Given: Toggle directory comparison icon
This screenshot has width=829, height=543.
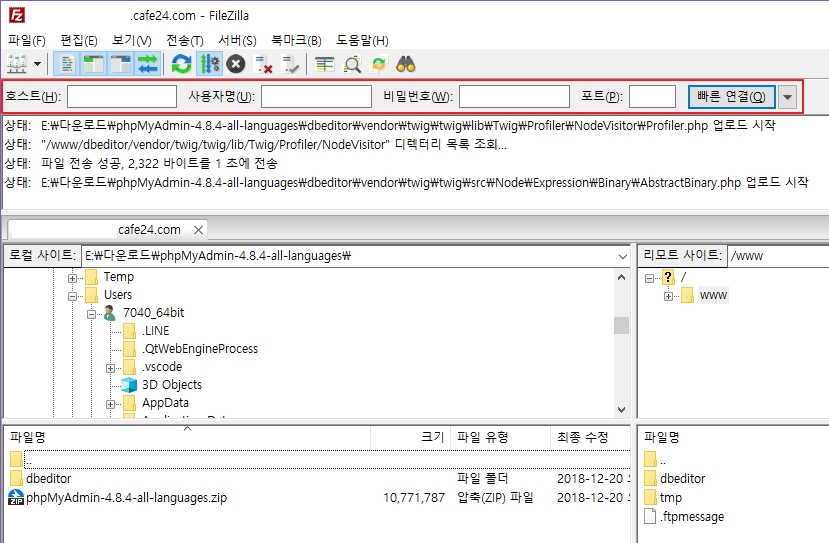Looking at the screenshot, I should 352,65.
